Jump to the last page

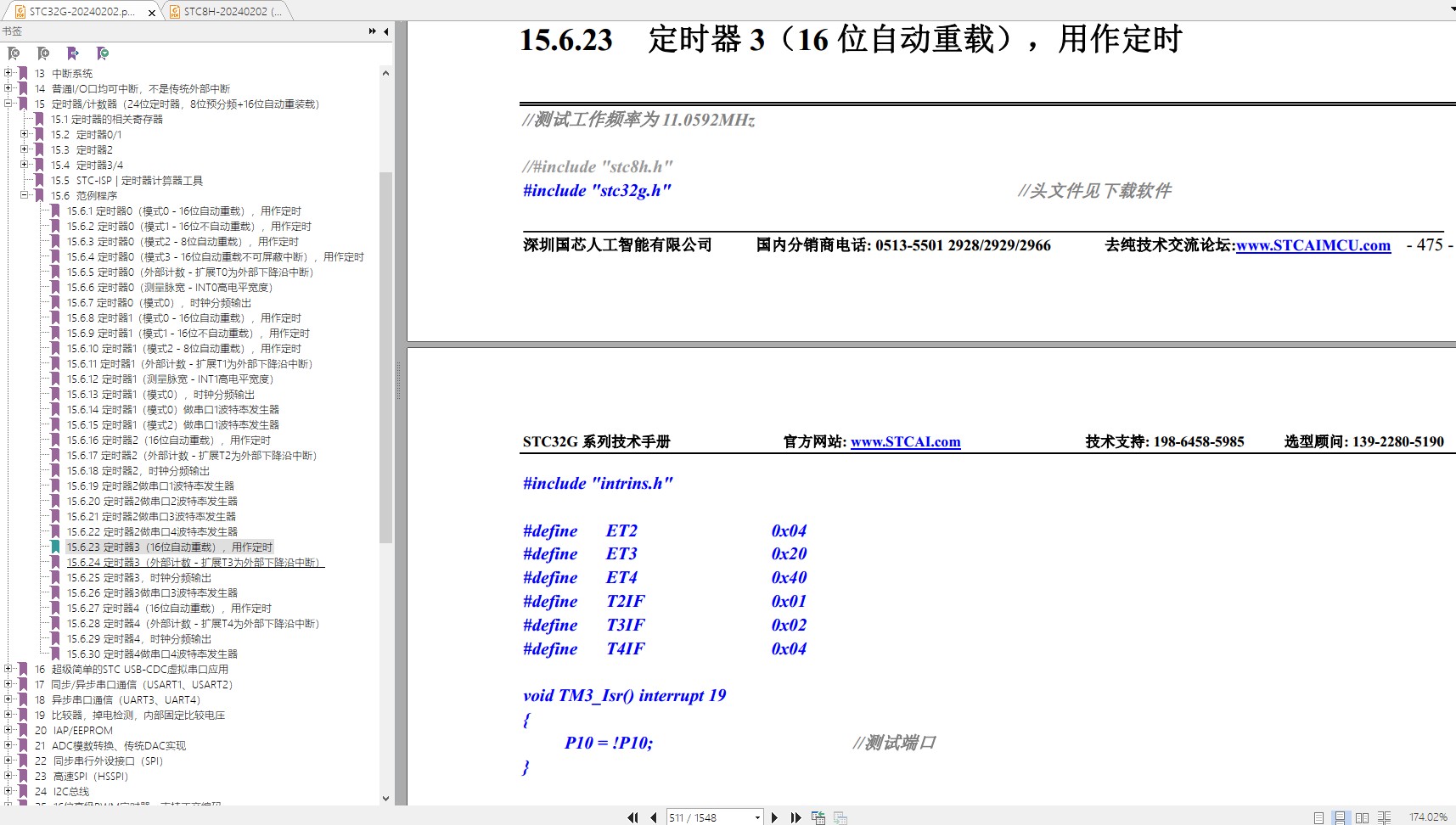[x=795, y=817]
